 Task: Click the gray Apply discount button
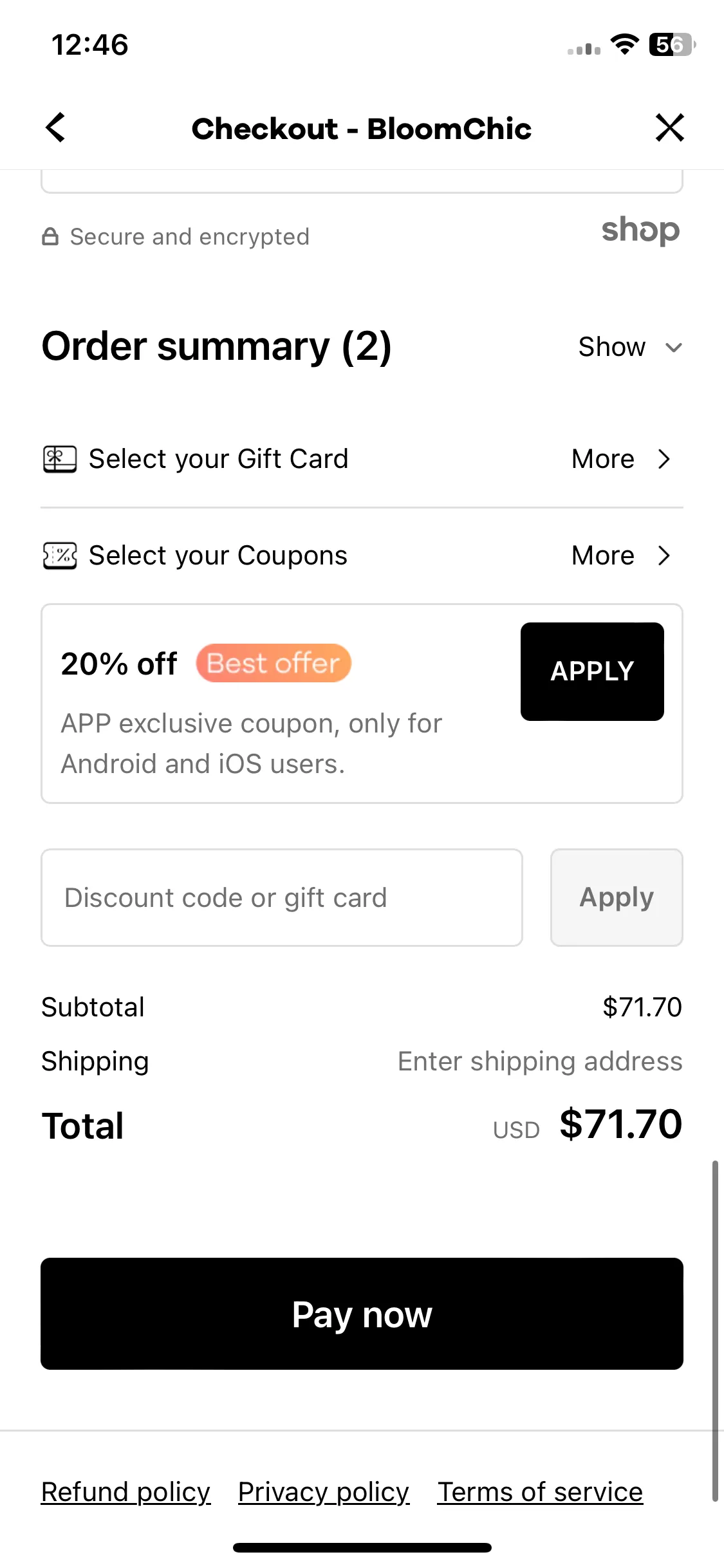click(617, 897)
